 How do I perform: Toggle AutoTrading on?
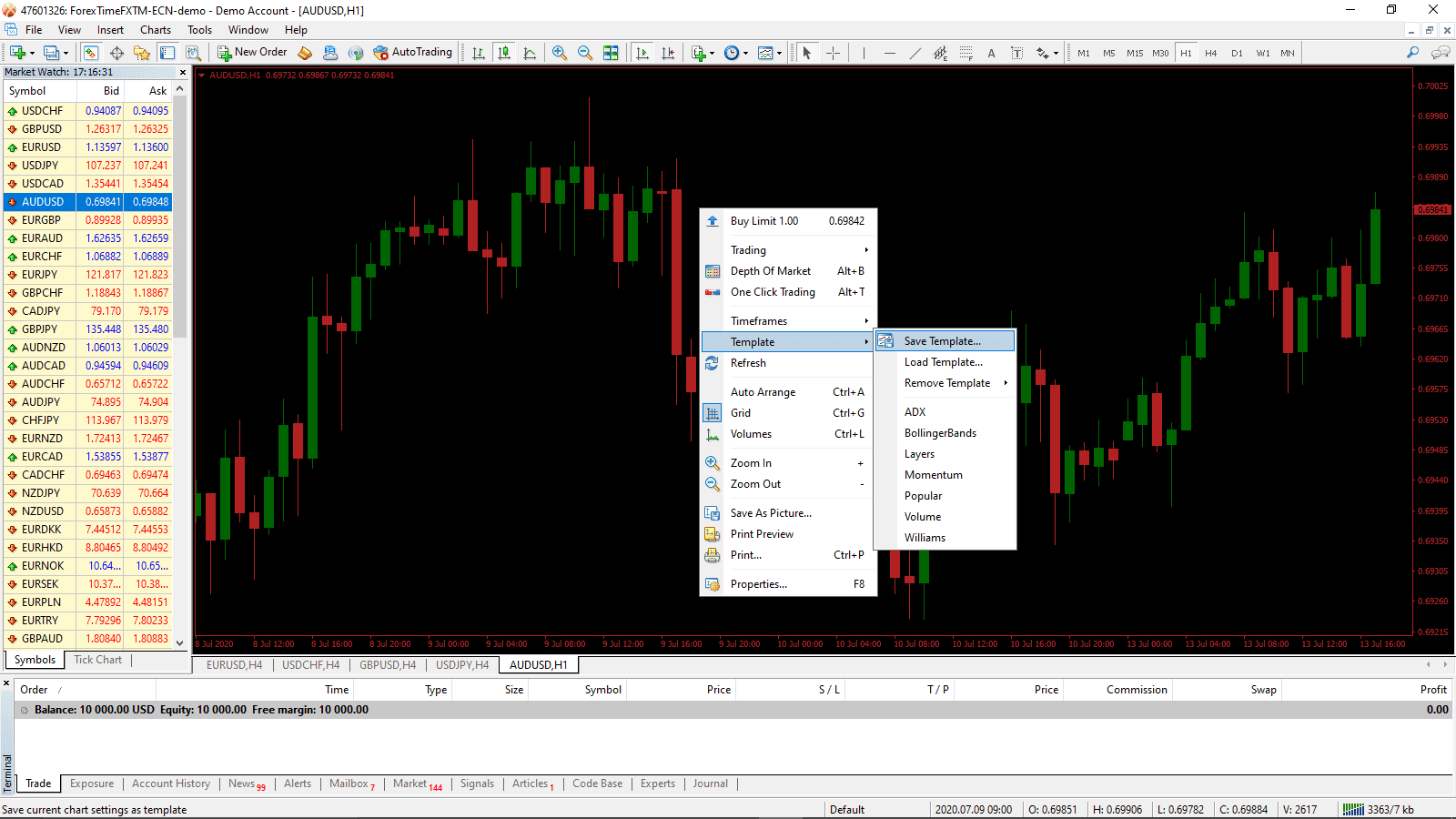(x=412, y=52)
